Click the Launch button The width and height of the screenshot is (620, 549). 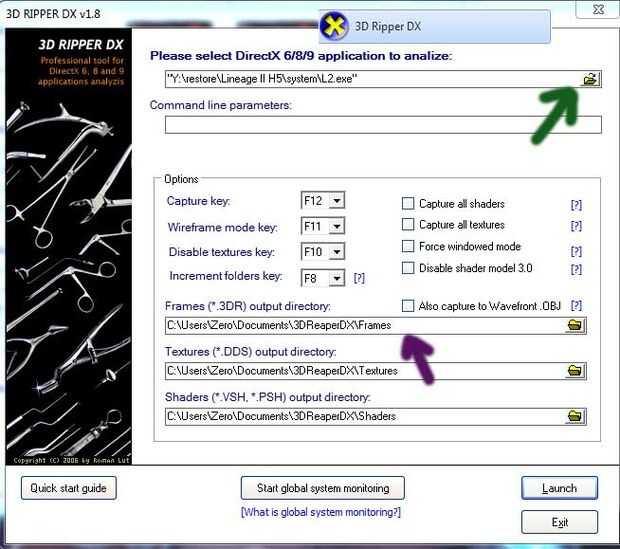click(559, 488)
